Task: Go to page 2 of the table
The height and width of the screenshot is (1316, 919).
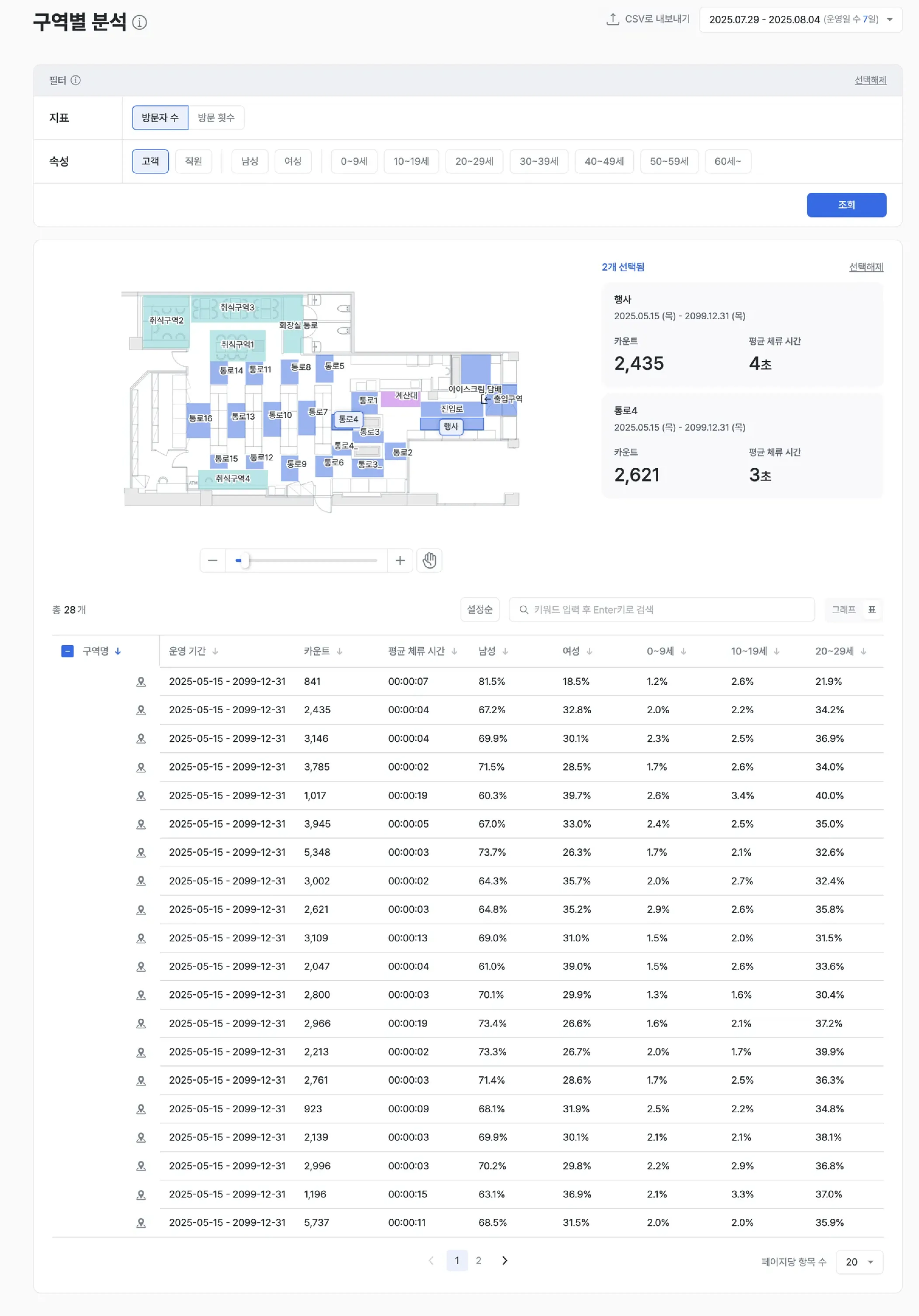Action: click(478, 1260)
